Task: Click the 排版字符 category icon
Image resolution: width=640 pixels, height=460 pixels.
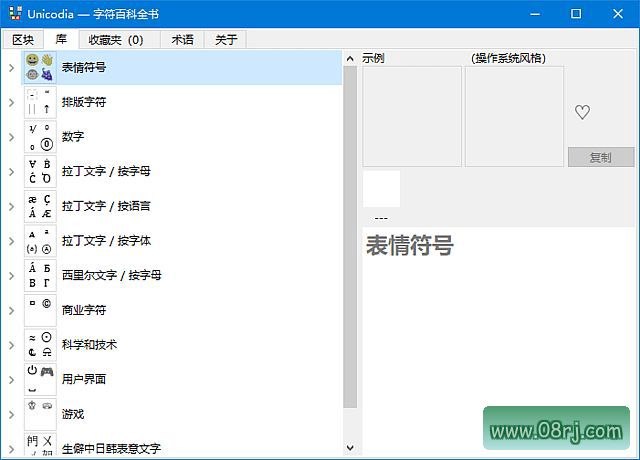Action: click(x=40, y=102)
